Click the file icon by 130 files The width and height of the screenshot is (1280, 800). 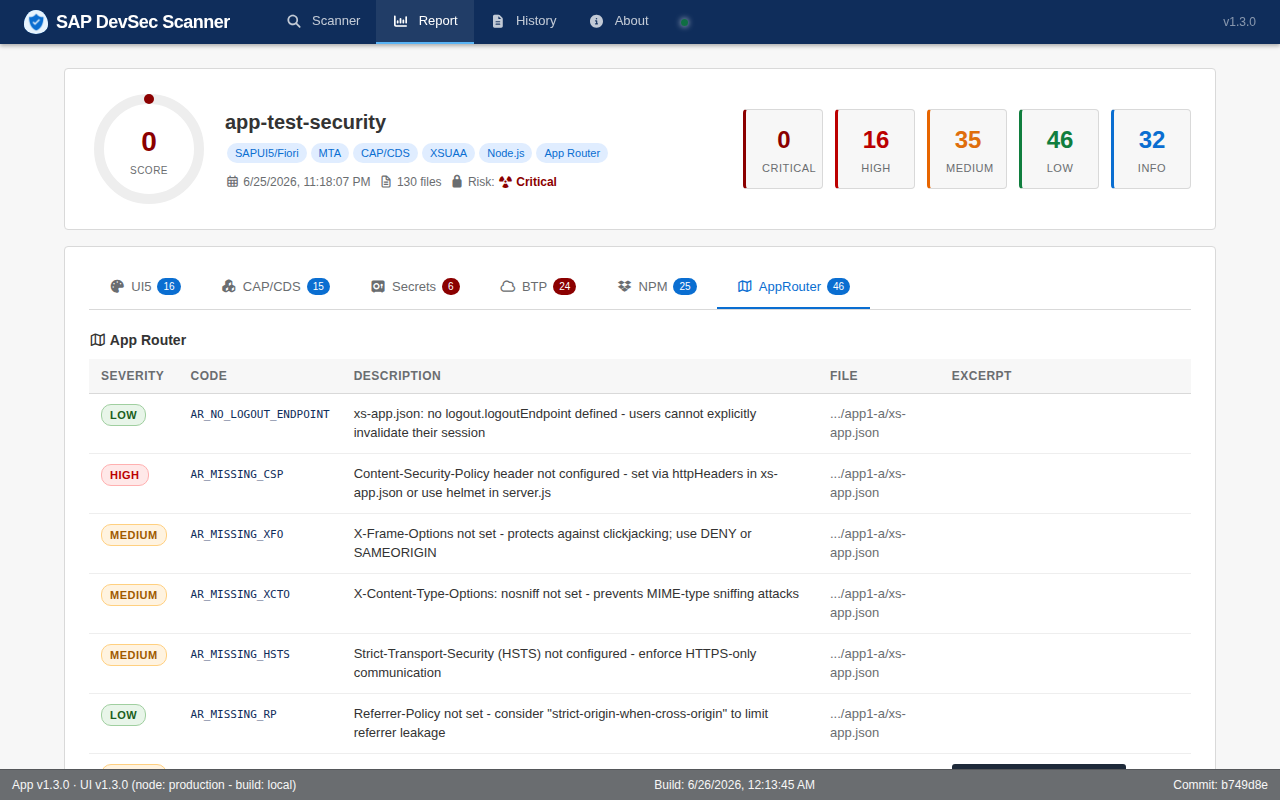(386, 182)
